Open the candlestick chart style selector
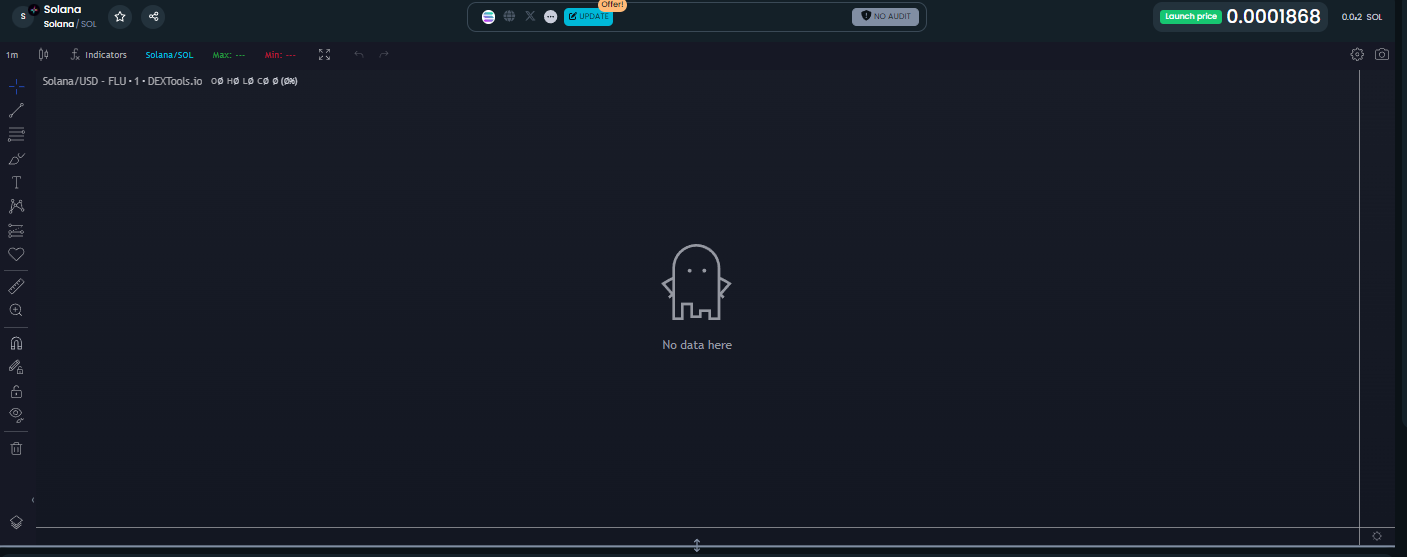1407x557 pixels. click(x=43, y=55)
